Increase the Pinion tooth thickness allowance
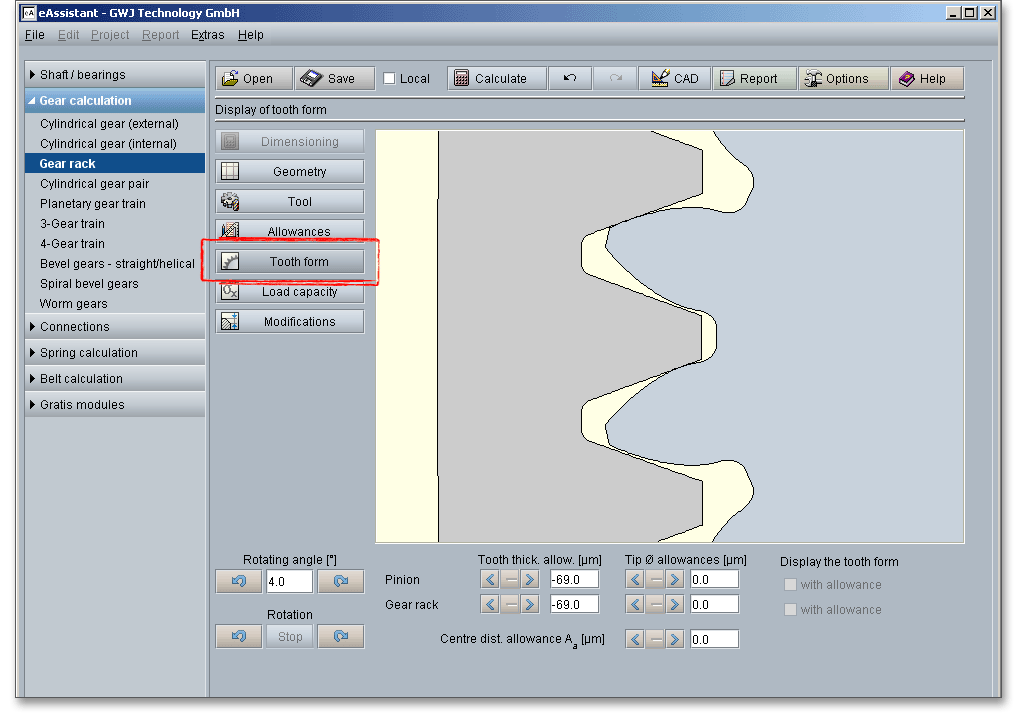Image resolution: width=1017 pixels, height=713 pixels. [x=530, y=580]
